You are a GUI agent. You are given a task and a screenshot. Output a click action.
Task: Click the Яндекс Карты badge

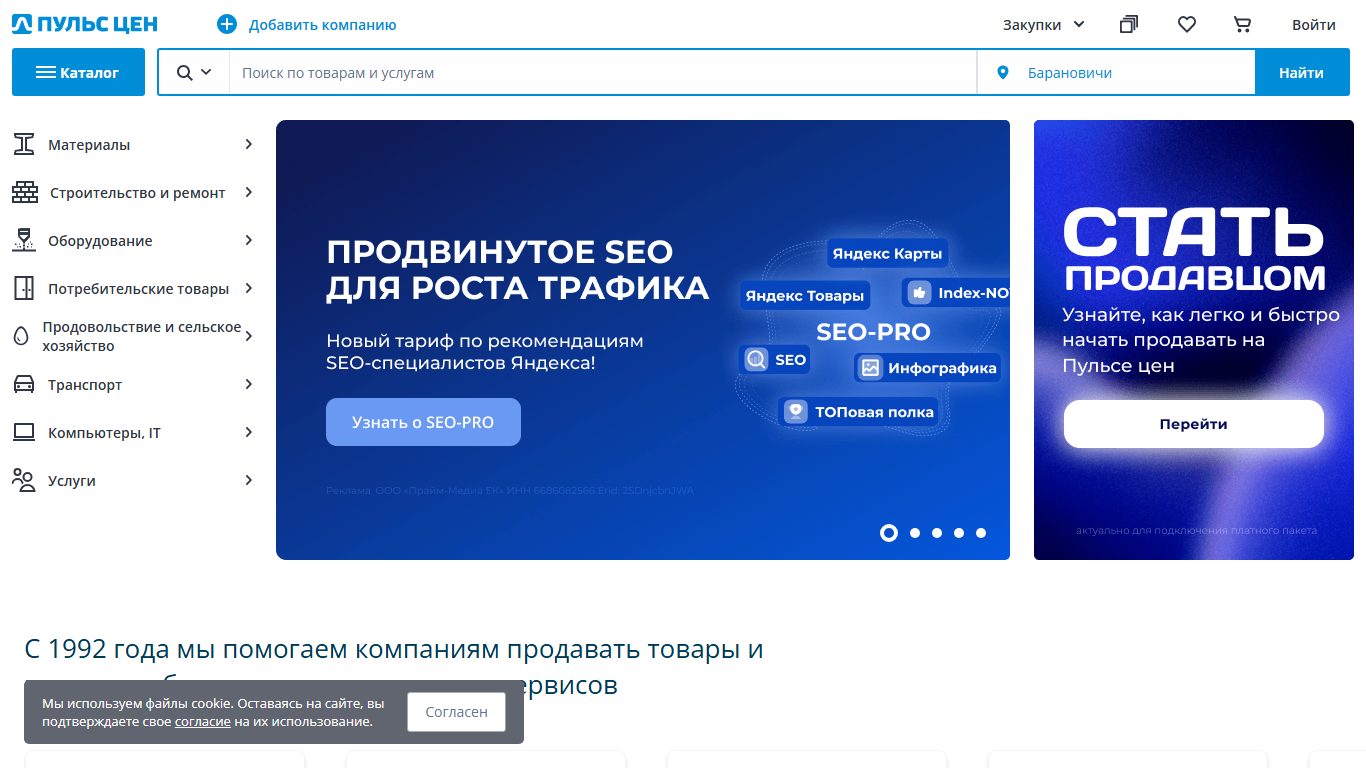pyautogui.click(x=888, y=253)
